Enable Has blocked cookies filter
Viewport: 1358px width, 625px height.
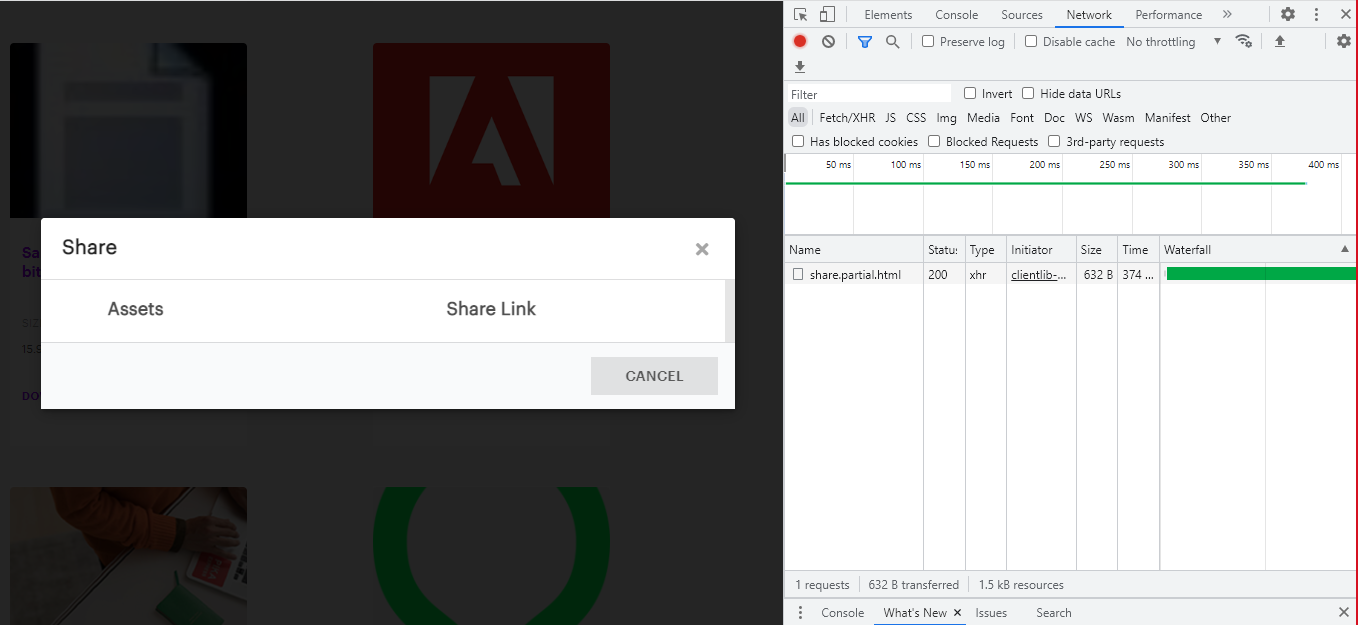pos(798,141)
